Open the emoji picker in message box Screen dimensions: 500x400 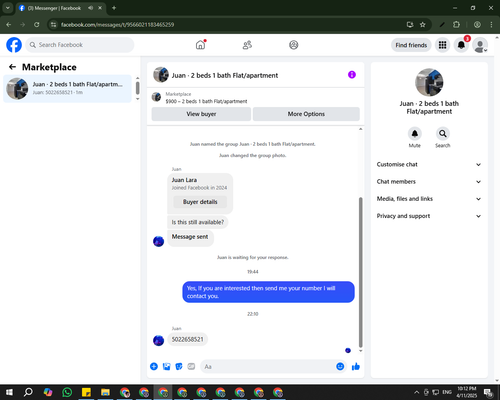(x=340, y=366)
